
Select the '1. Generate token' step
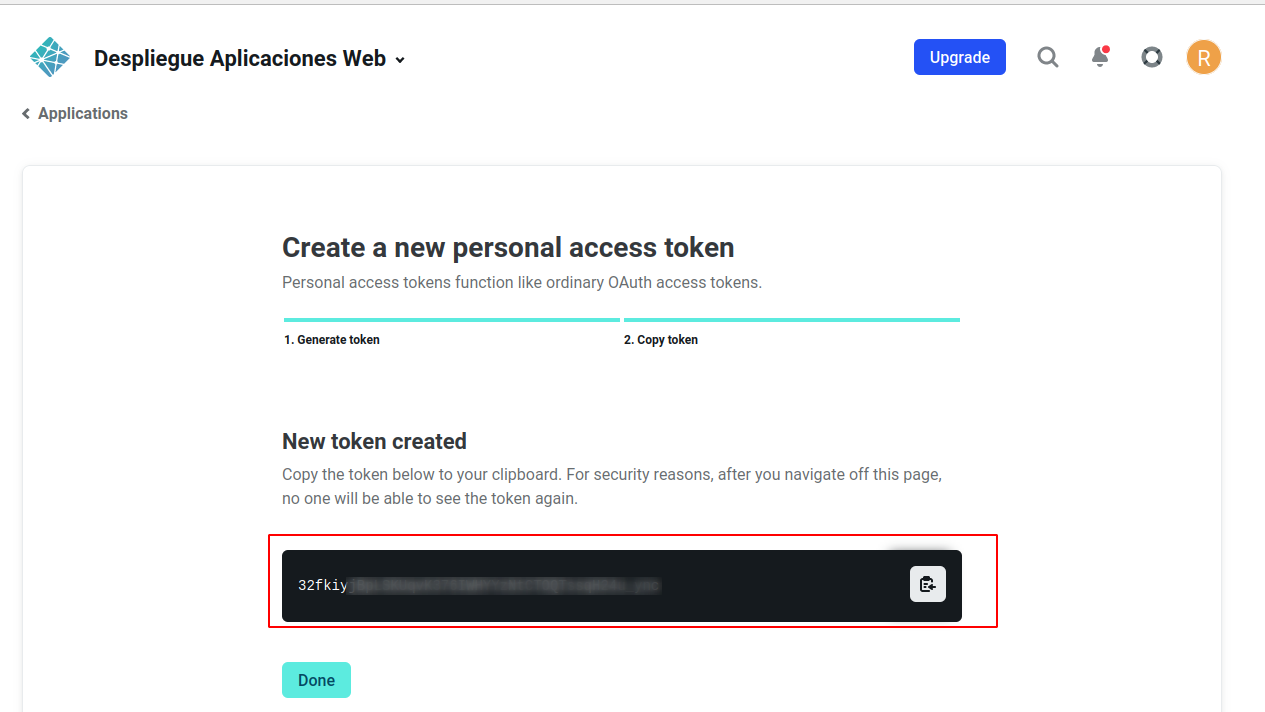point(332,340)
